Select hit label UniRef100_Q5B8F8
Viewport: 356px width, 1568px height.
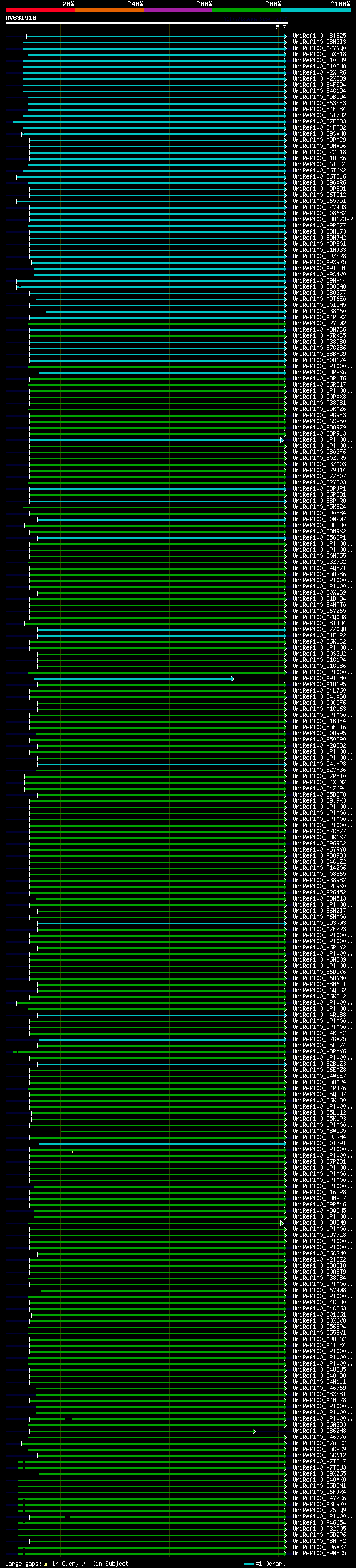319,794
